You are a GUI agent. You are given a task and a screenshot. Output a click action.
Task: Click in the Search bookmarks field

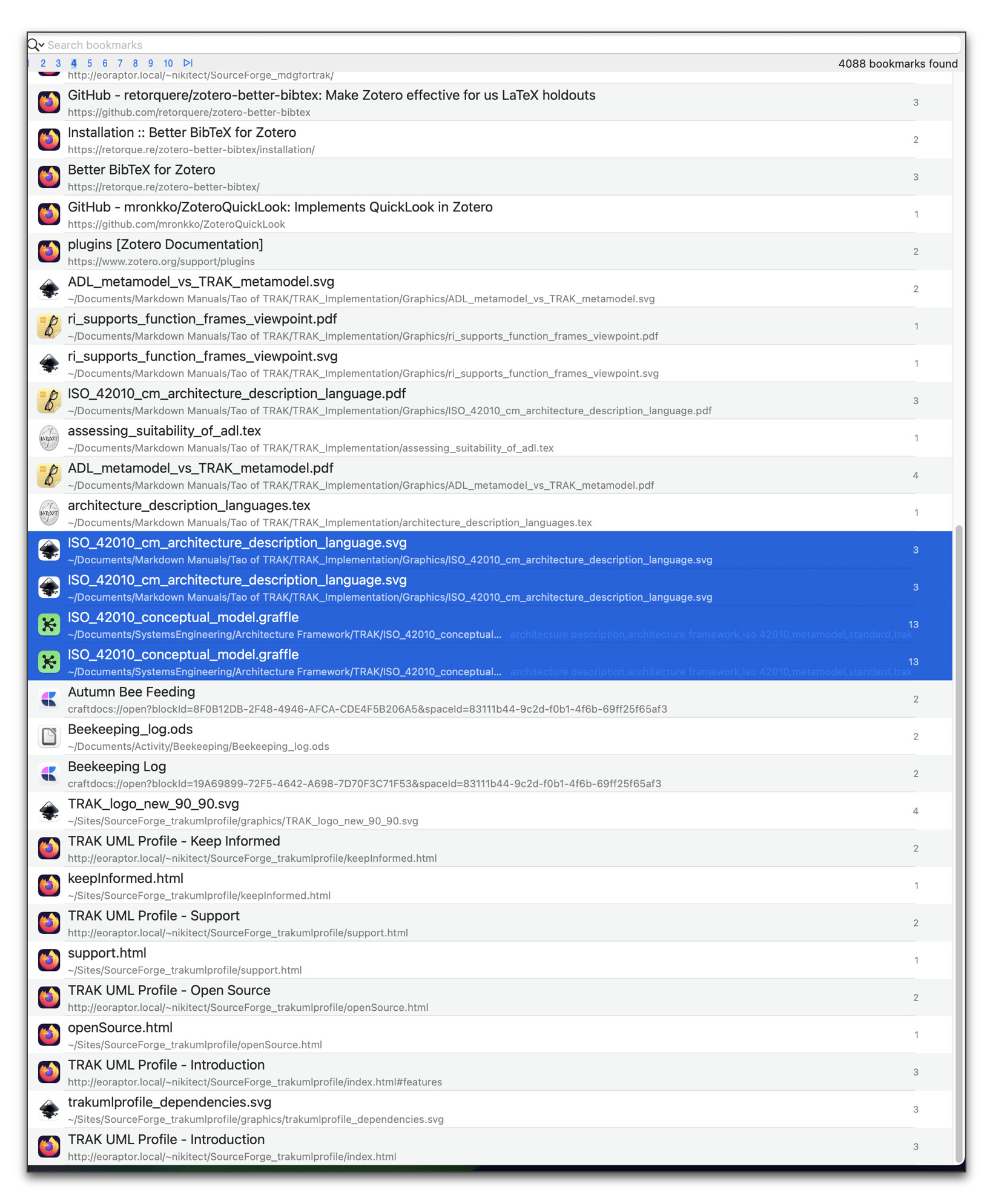click(x=484, y=45)
